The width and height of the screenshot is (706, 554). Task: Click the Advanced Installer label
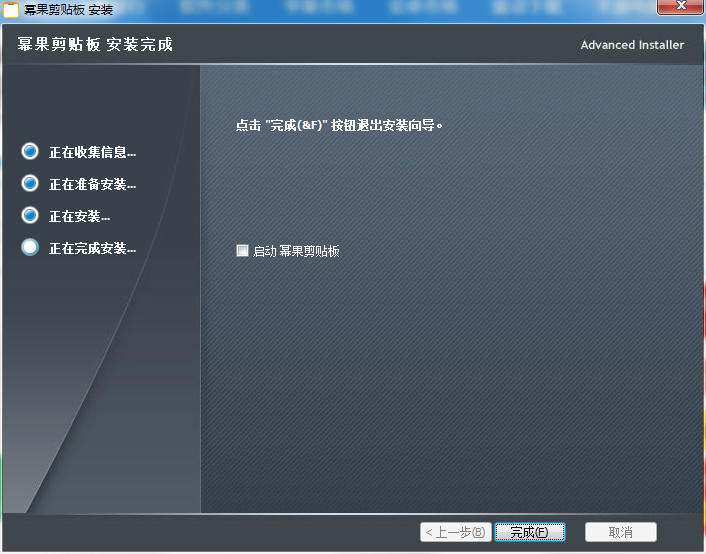(x=632, y=45)
